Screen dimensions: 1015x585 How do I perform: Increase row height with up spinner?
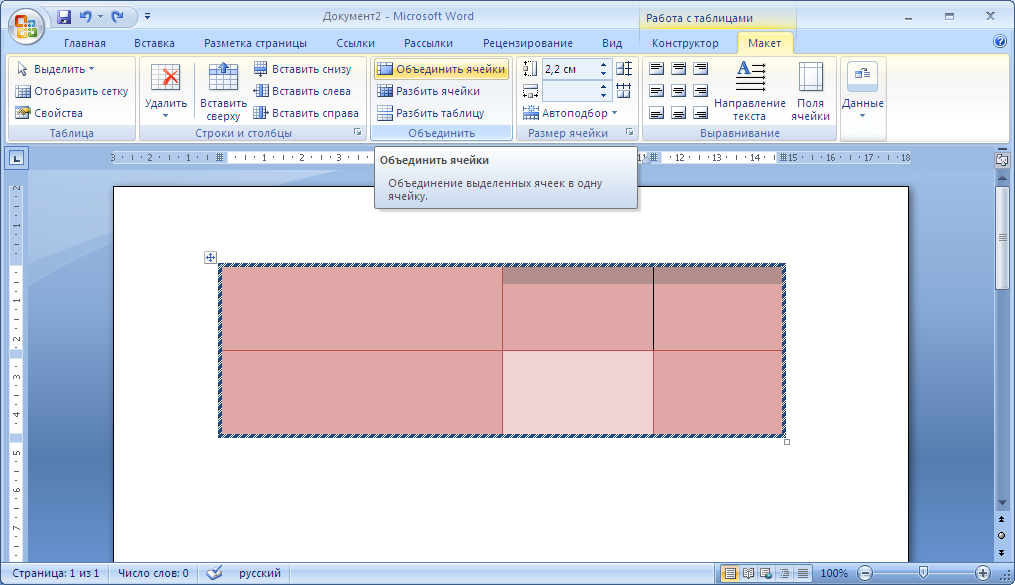(603, 65)
